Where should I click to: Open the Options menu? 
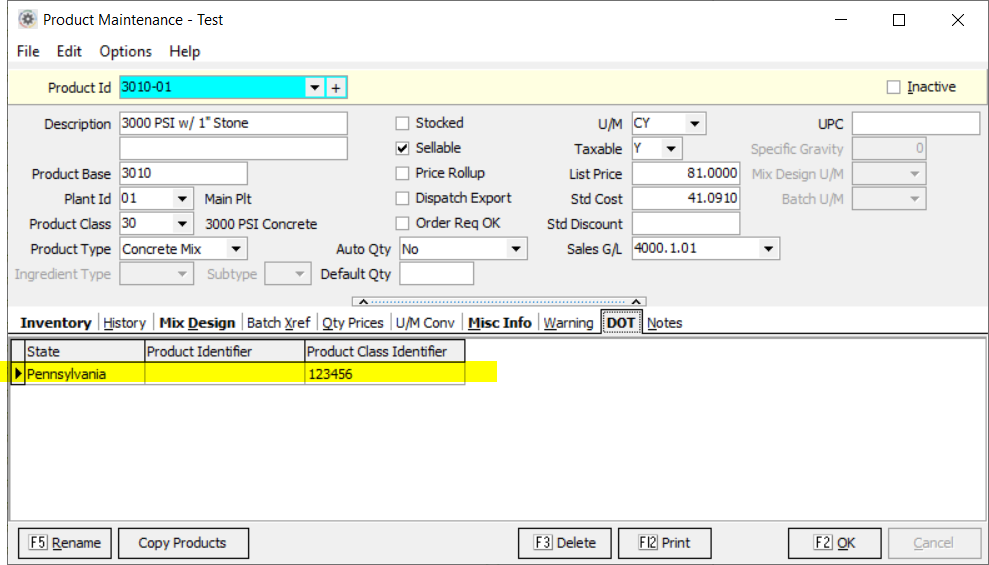pos(125,51)
